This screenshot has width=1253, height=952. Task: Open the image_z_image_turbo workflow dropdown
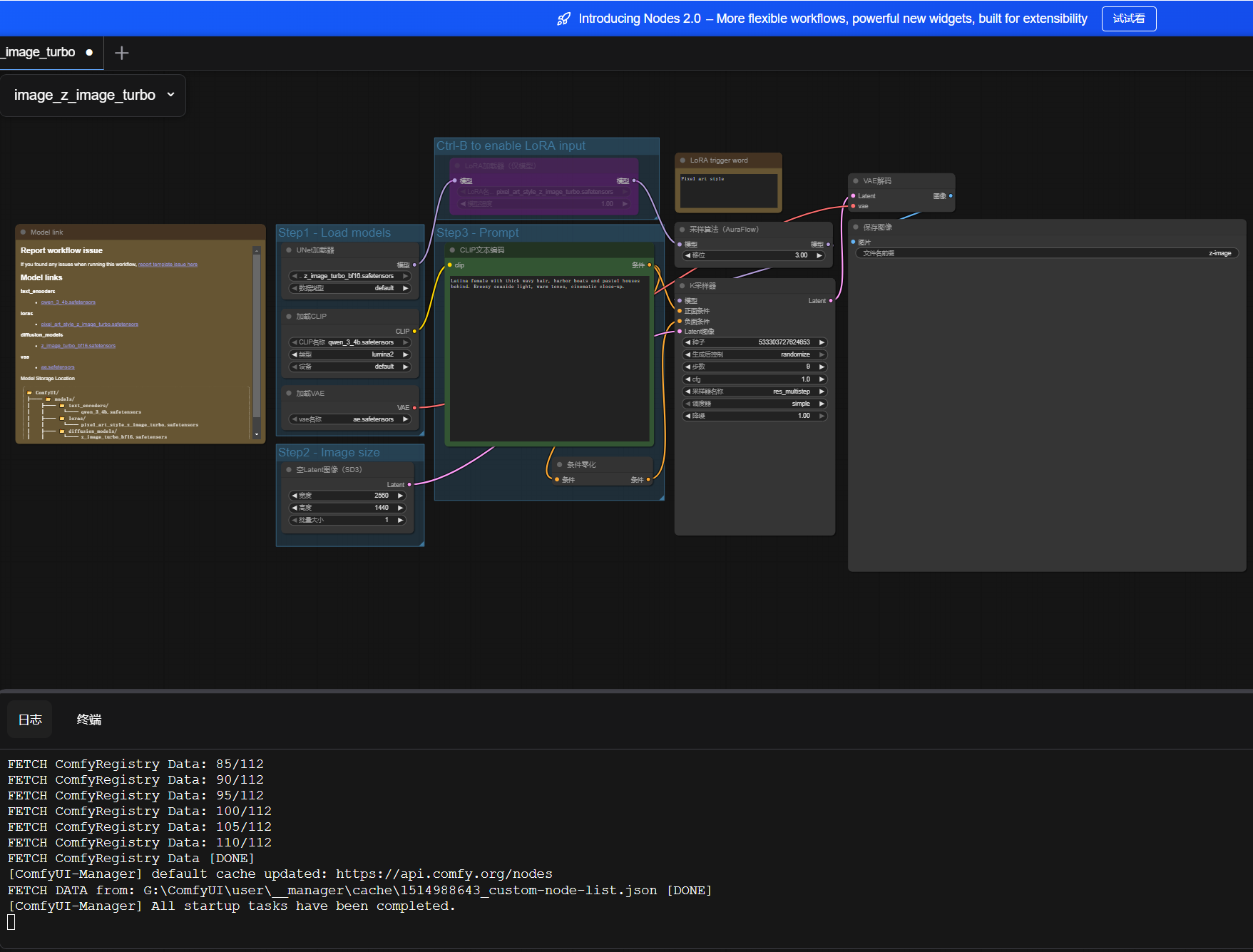170,95
